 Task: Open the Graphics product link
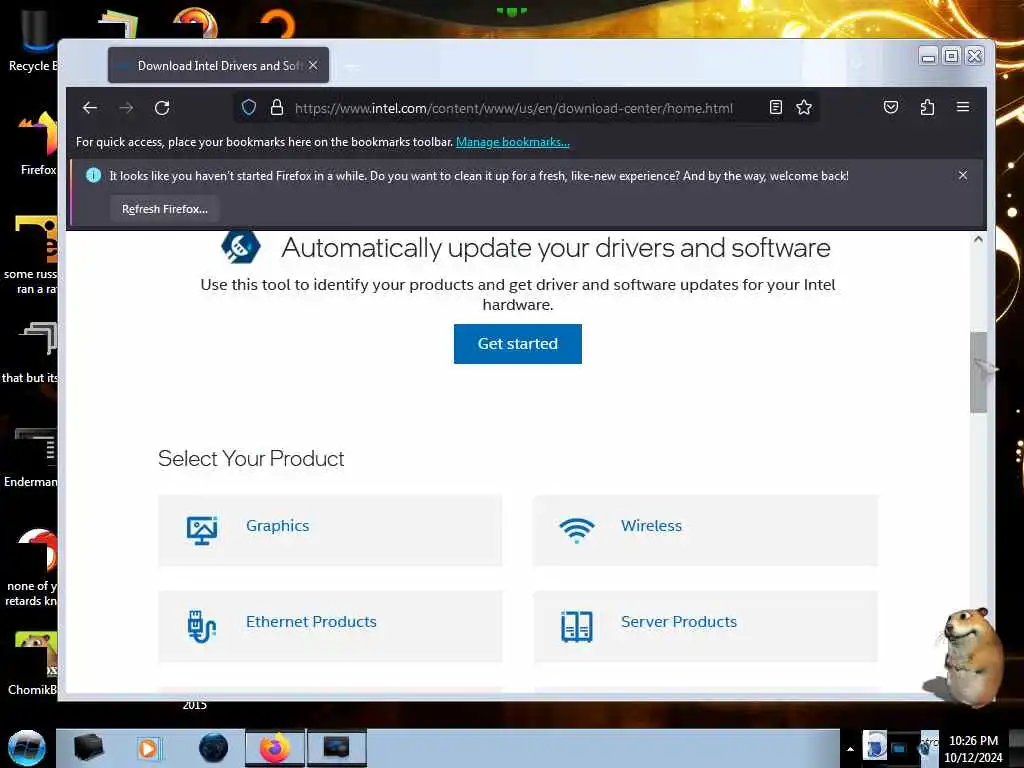click(x=278, y=526)
